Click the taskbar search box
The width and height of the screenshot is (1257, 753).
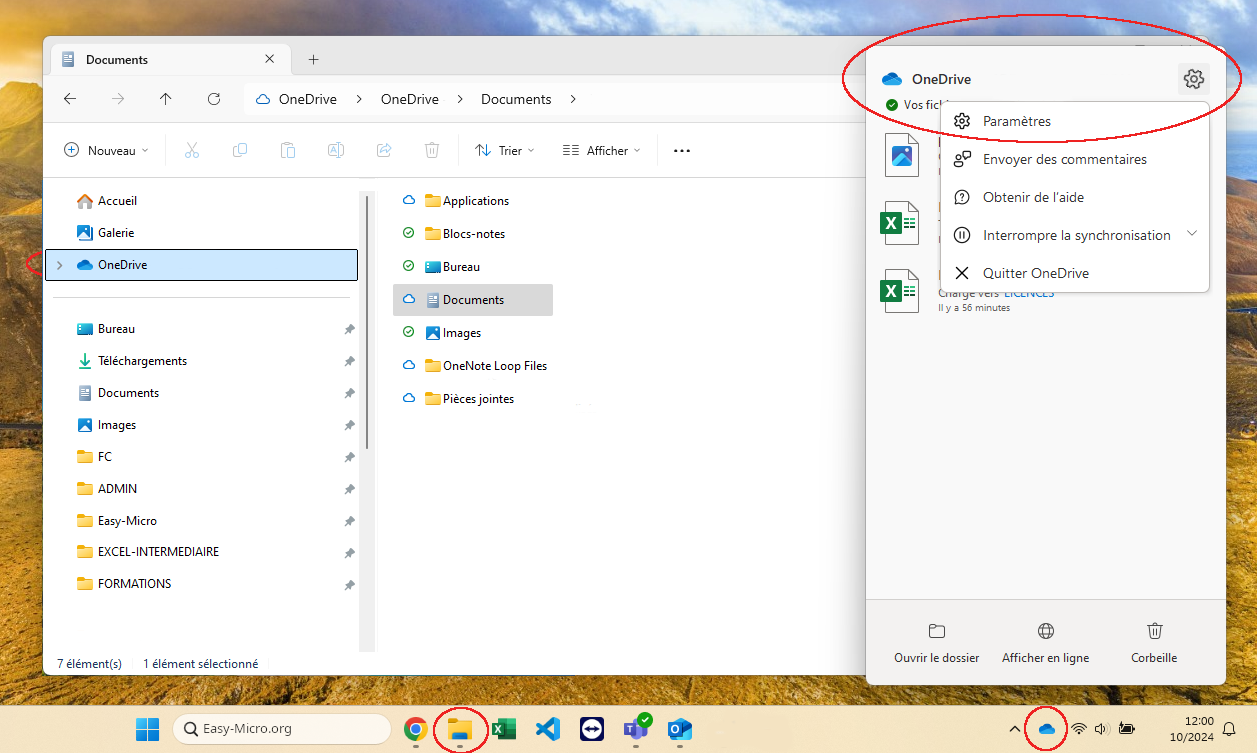(x=282, y=729)
